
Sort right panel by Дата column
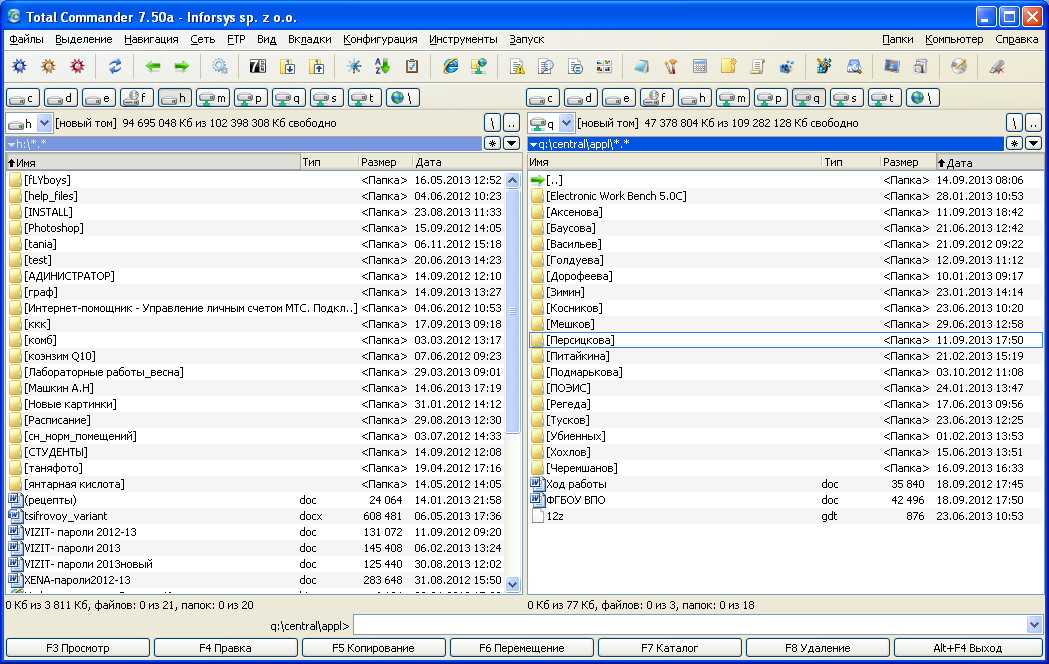(x=989, y=162)
